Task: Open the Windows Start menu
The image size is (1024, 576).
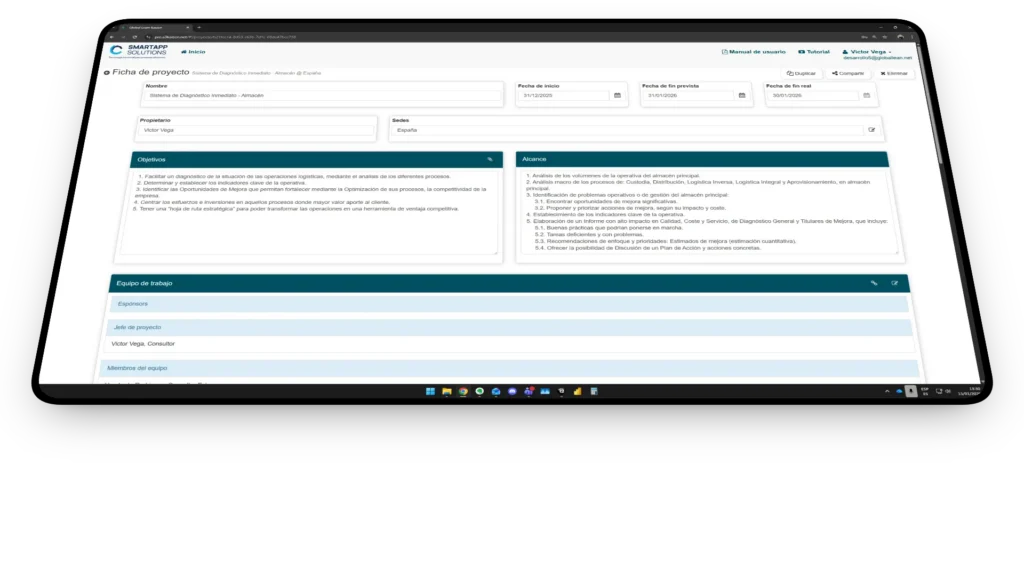Action: 431,391
